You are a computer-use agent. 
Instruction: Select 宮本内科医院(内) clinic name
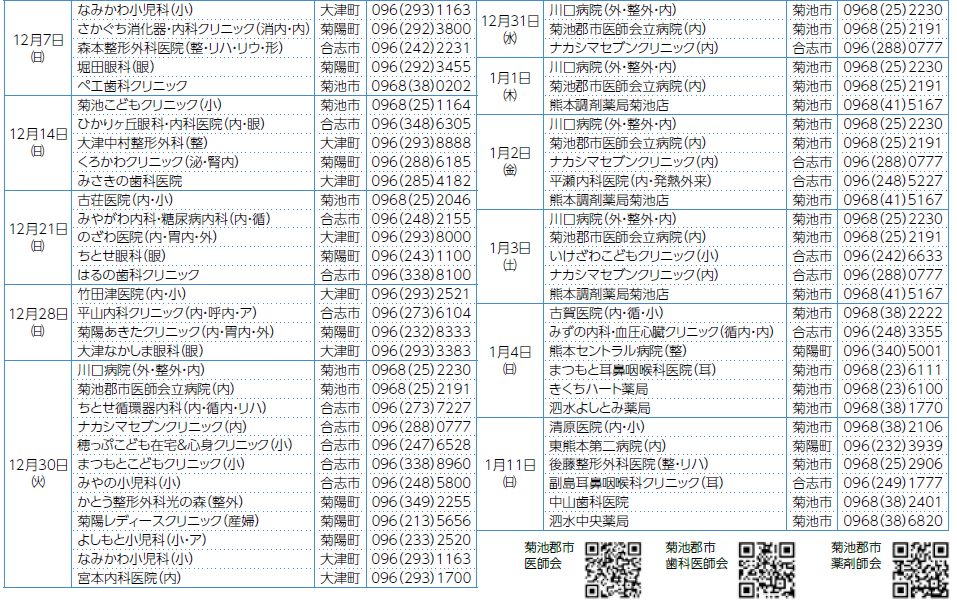129,578
